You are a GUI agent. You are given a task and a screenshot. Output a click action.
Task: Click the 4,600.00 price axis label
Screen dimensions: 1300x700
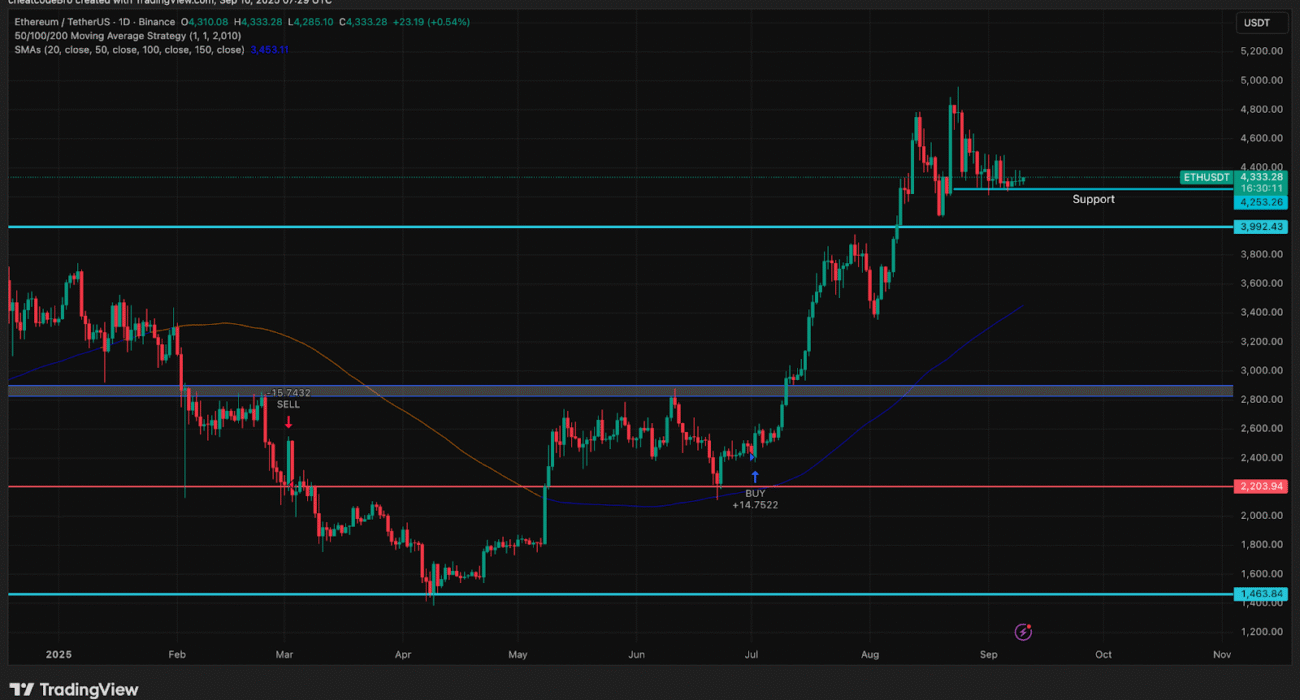tap(1263, 138)
